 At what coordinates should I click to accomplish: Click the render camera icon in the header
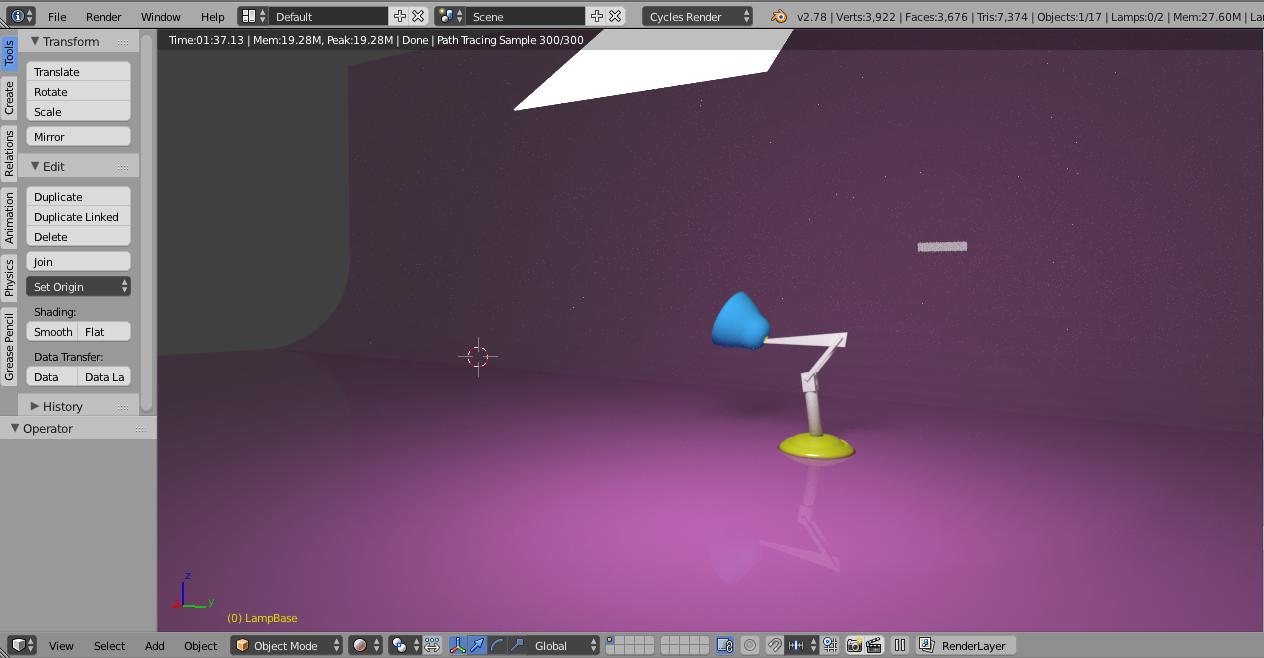(856, 645)
